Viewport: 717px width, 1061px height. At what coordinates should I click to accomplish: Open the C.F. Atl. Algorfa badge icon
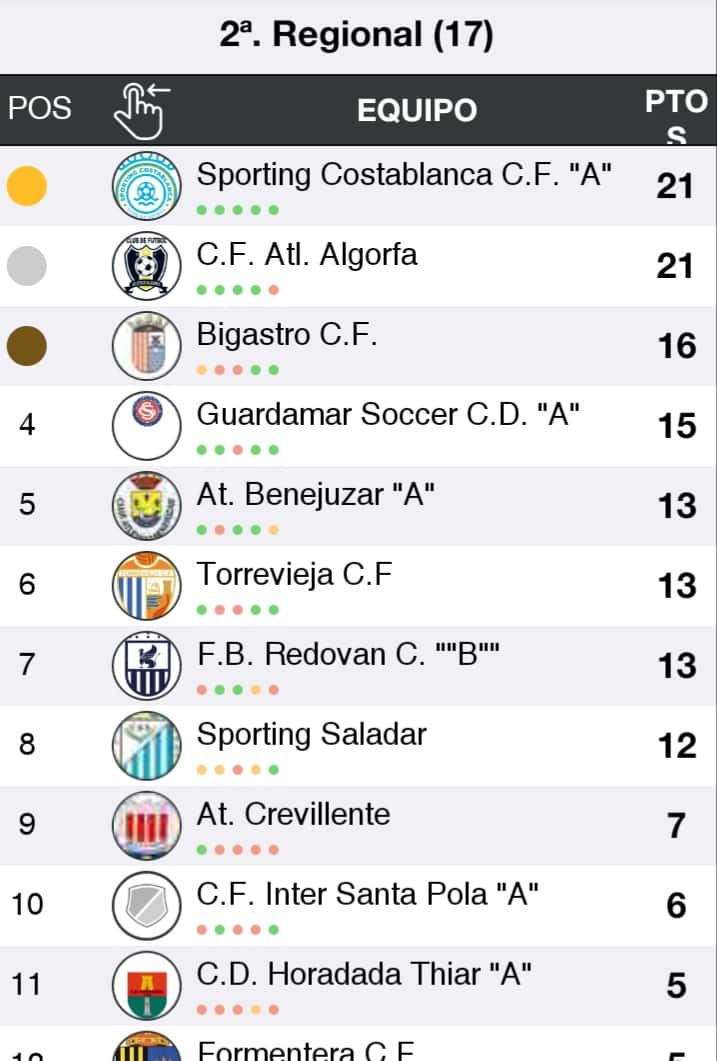click(x=147, y=266)
